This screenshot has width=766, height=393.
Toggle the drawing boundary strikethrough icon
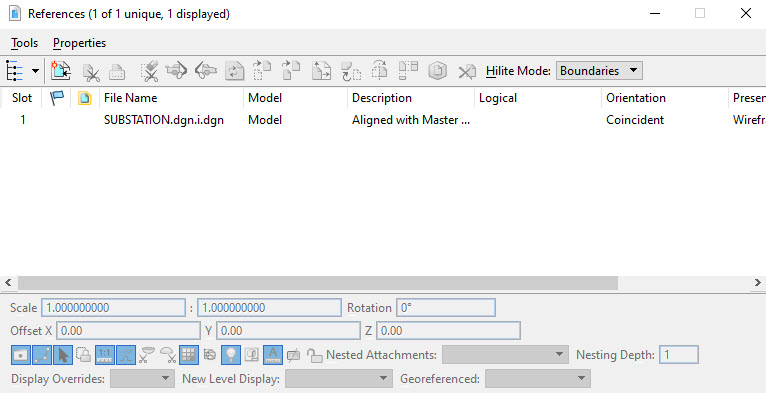point(294,355)
